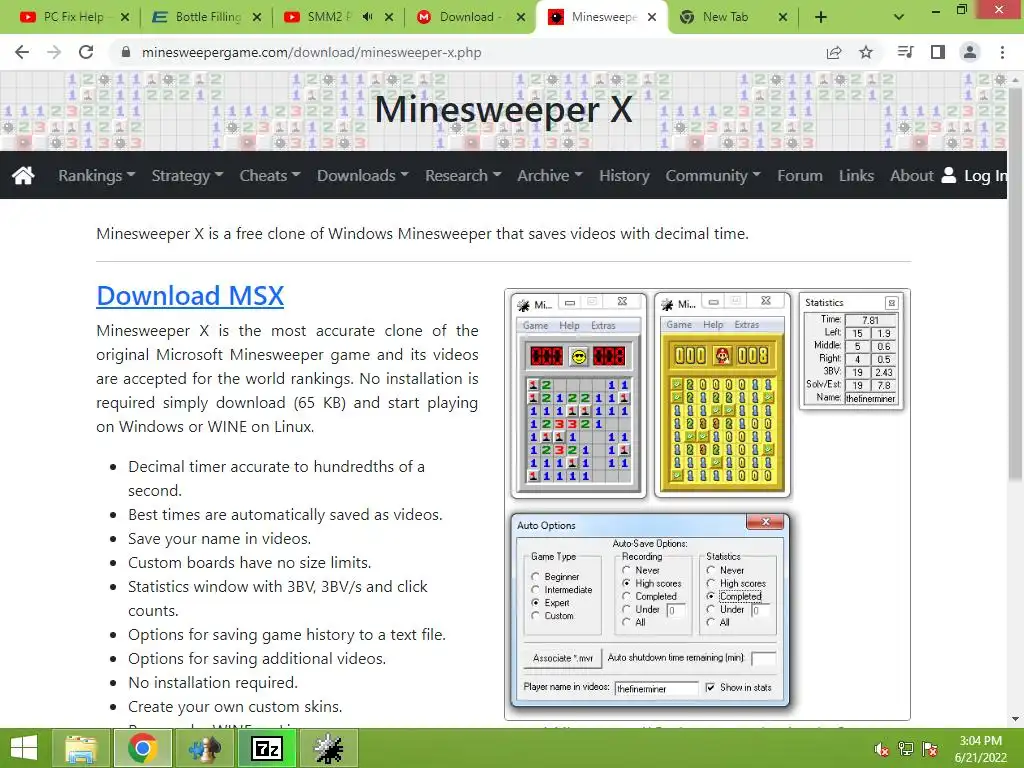Expand the Research dropdown
Screen dimensions: 1024x768
pos(463,176)
